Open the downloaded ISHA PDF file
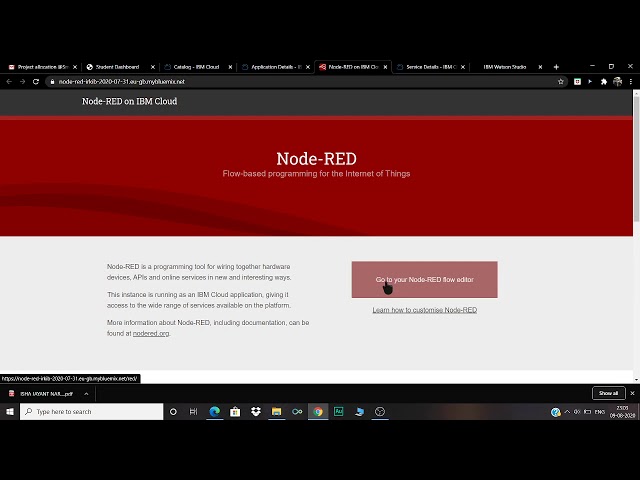 (46, 394)
